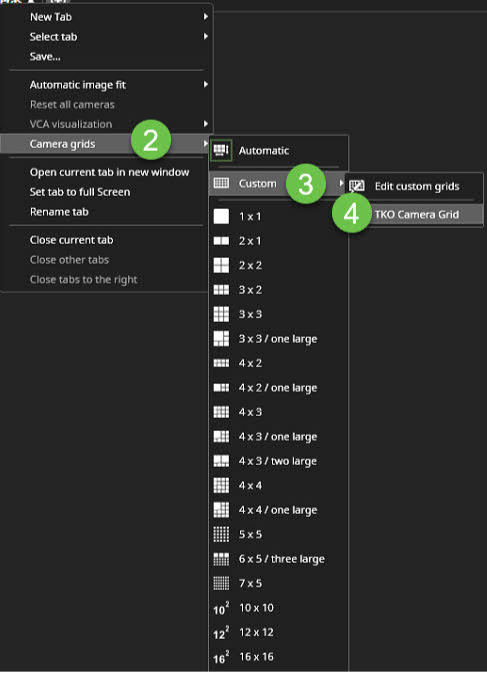The height and width of the screenshot is (673, 487).
Task: Click the Save... menu entry
Action: click(x=45, y=56)
